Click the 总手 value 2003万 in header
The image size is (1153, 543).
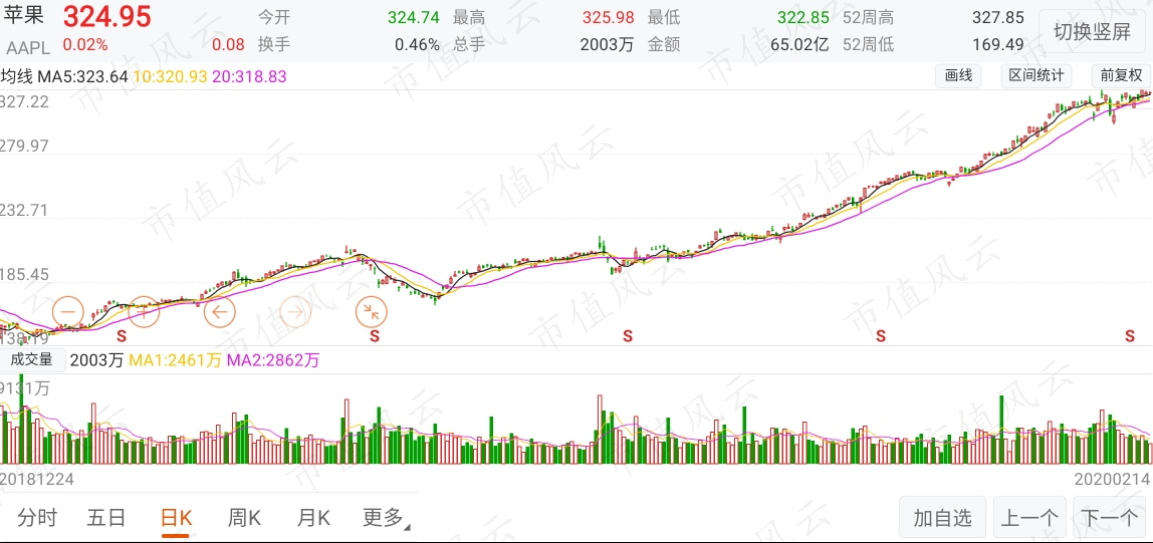pos(607,45)
